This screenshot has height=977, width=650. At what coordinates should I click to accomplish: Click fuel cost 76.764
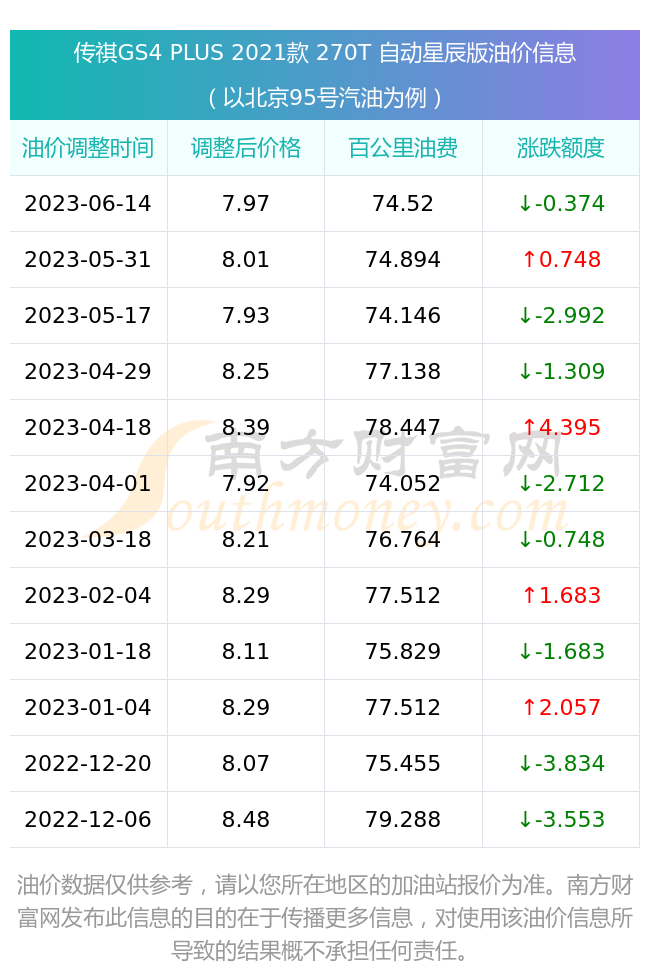[403, 540]
